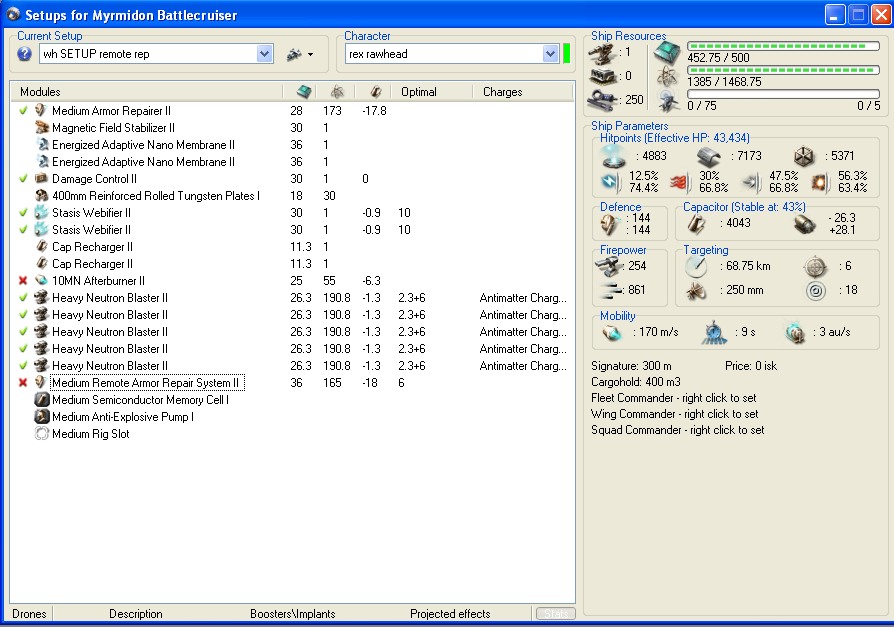894x627 pixels.
Task: Open the Boosters\Implants tab
Action: (292, 614)
